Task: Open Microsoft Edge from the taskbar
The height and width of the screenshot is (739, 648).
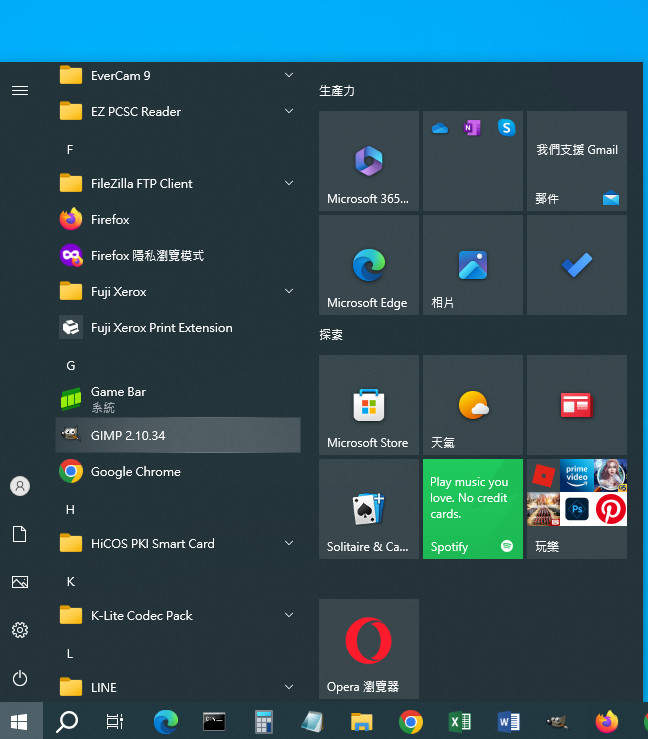Action: pos(165,721)
